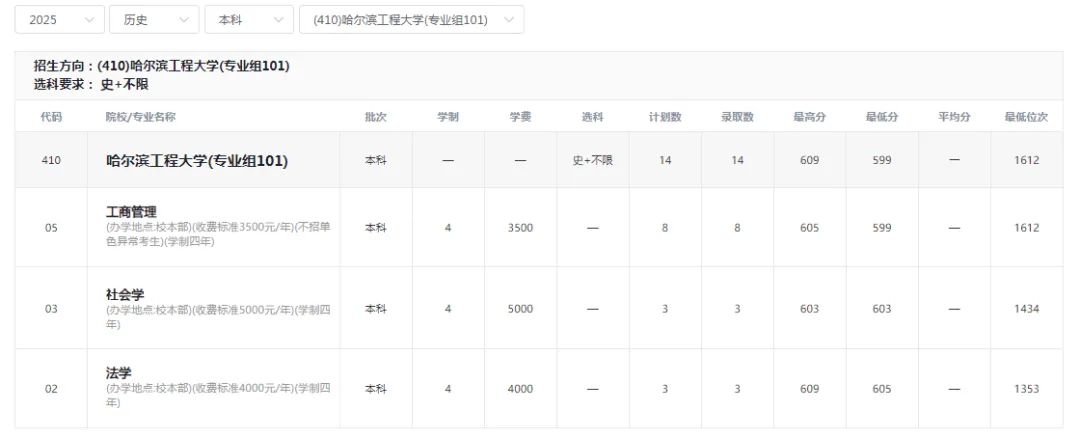Click the 法学 major name
Viewport: 1080px width, 438px height.
(118, 373)
